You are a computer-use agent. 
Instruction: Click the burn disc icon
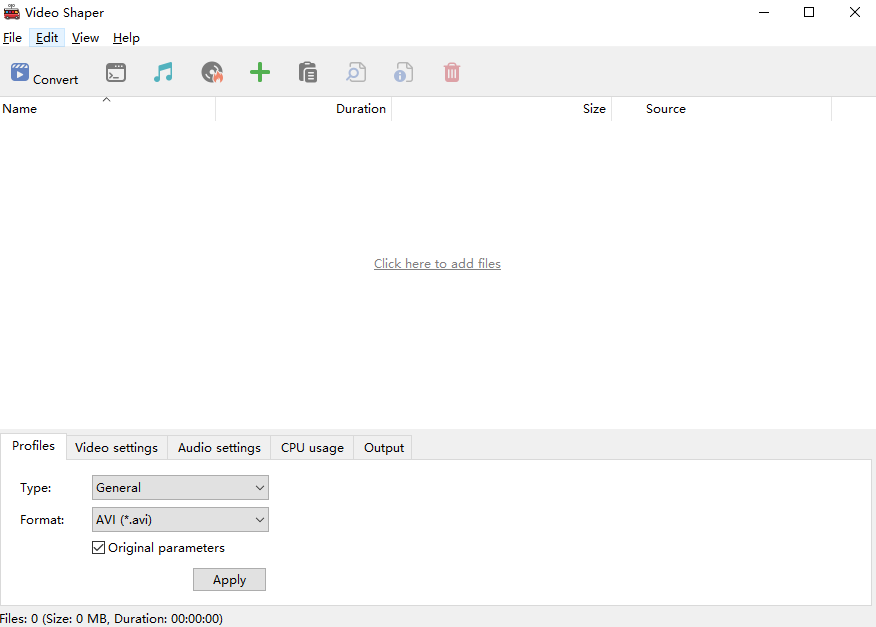212,73
